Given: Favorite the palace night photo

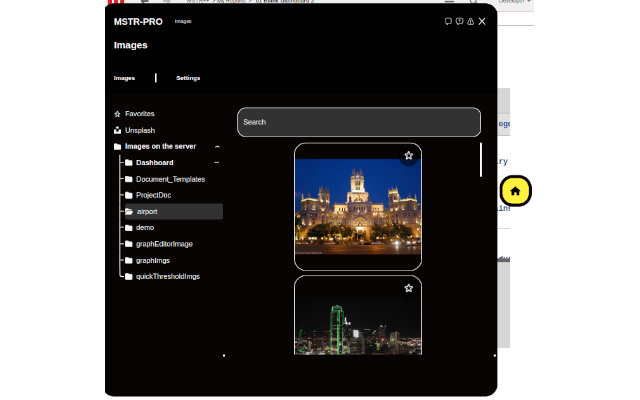Looking at the screenshot, I should click(409, 156).
